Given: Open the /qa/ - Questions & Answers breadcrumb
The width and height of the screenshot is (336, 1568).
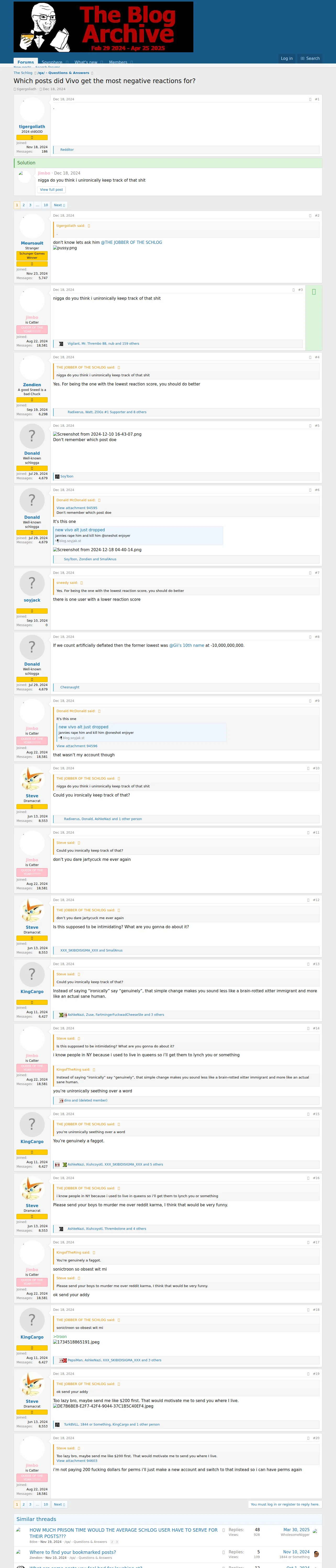Looking at the screenshot, I should (63, 73).
